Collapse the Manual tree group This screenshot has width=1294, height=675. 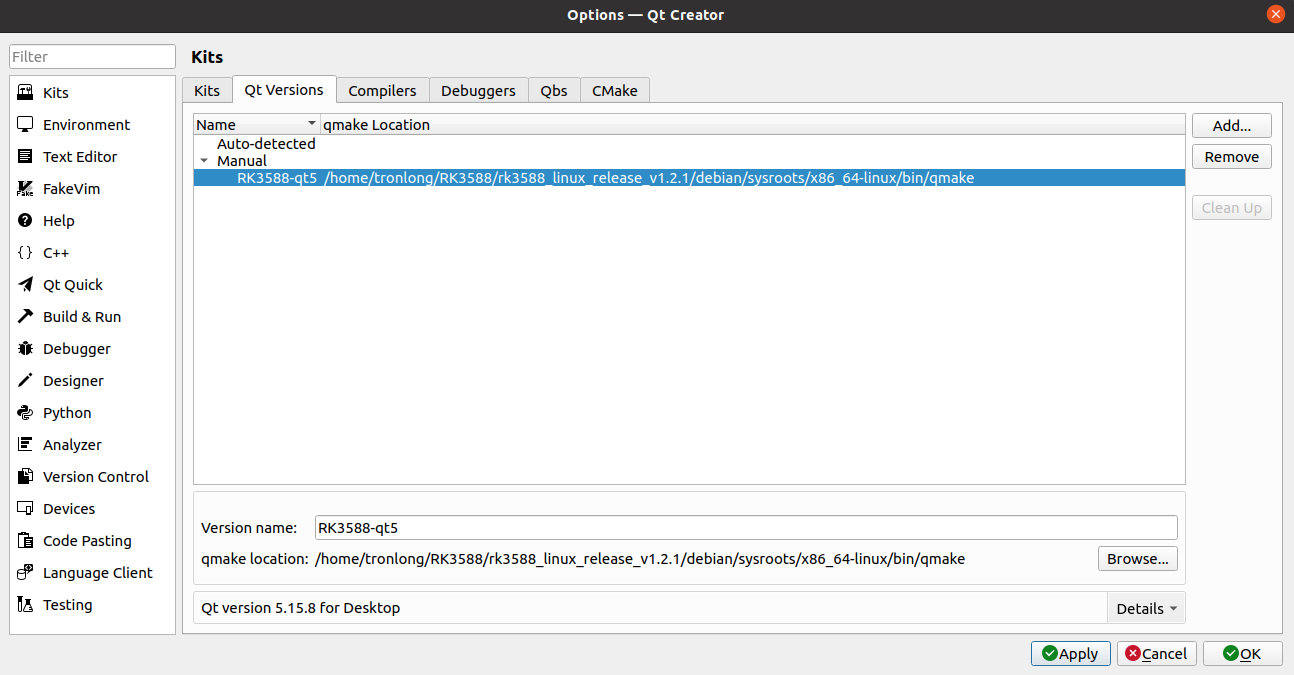point(204,161)
